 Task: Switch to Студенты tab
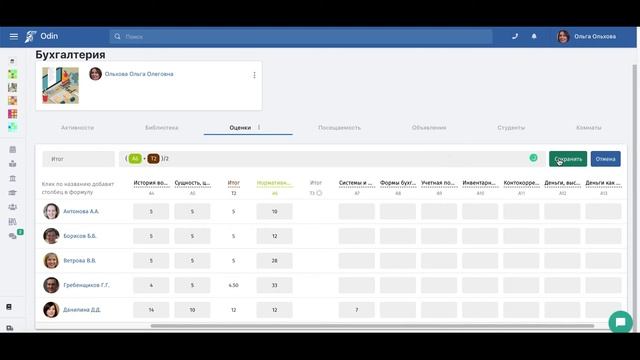pos(511,128)
